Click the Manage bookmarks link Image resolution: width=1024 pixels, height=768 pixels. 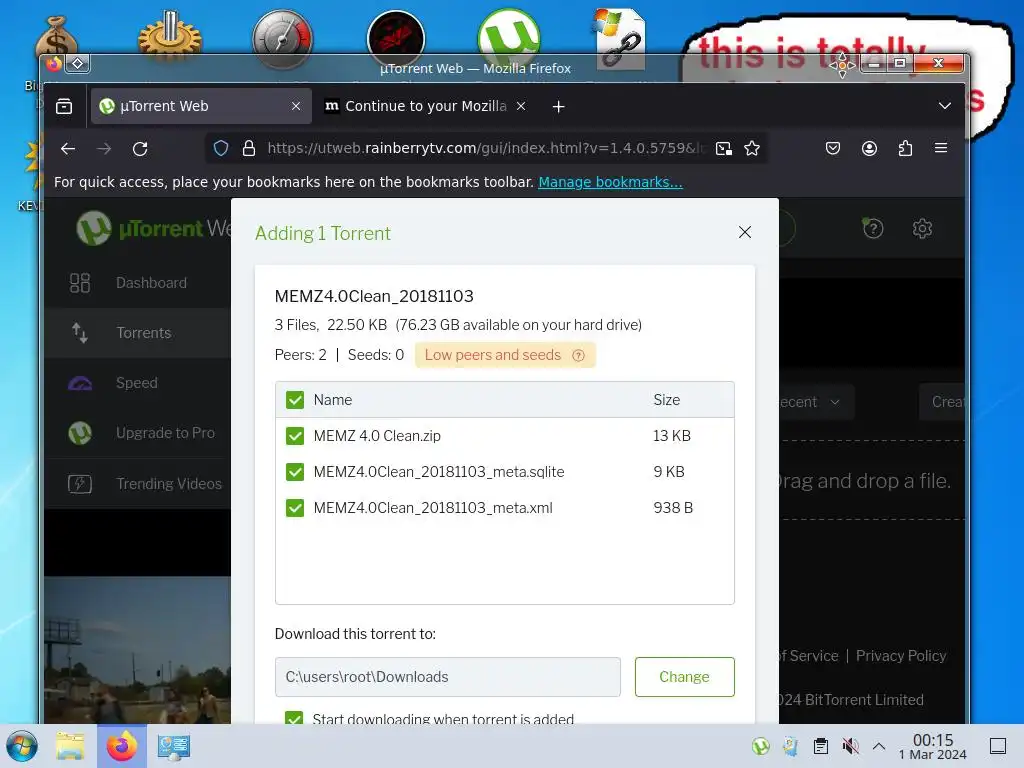(x=611, y=182)
